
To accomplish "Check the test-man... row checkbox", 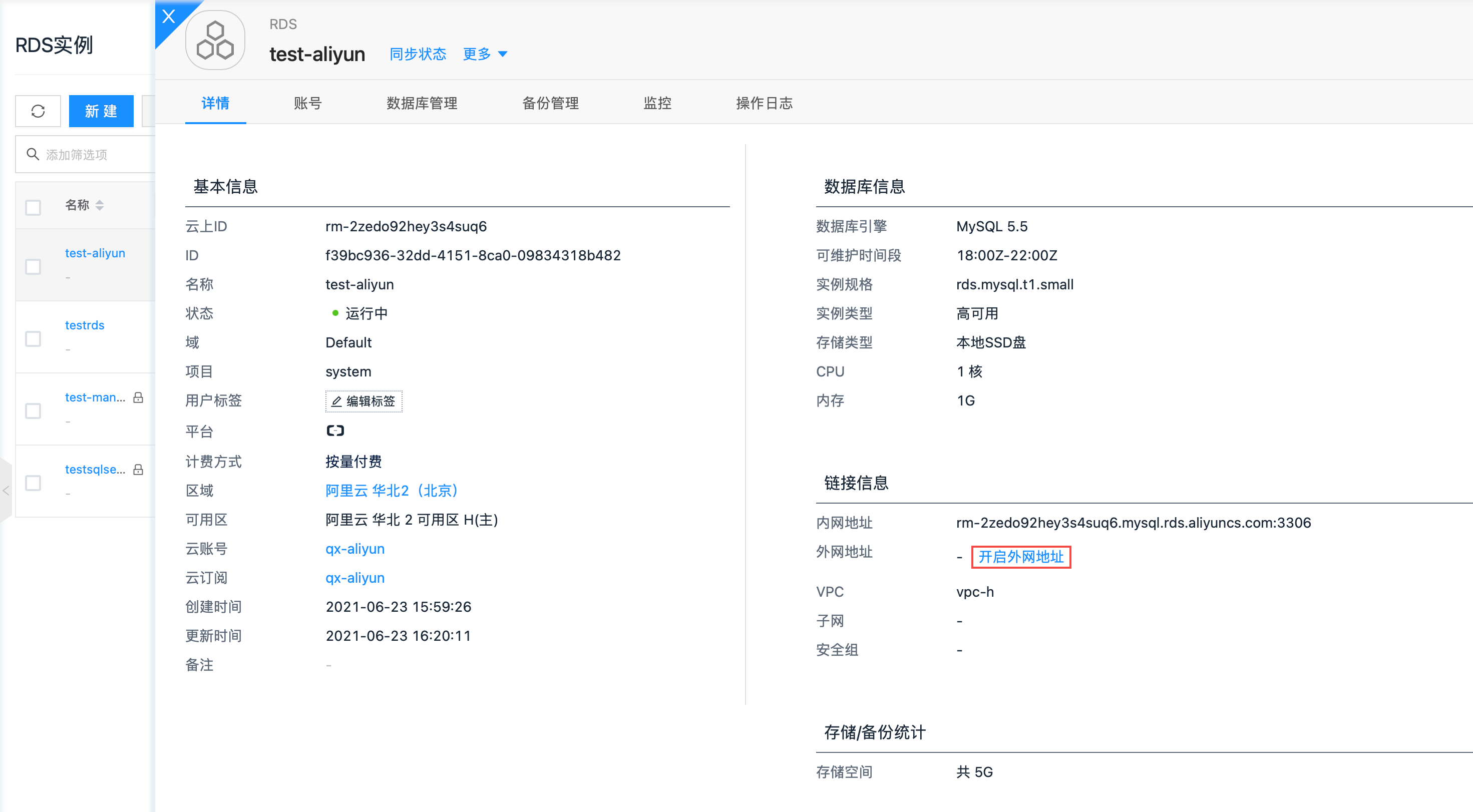I will click(x=33, y=411).
